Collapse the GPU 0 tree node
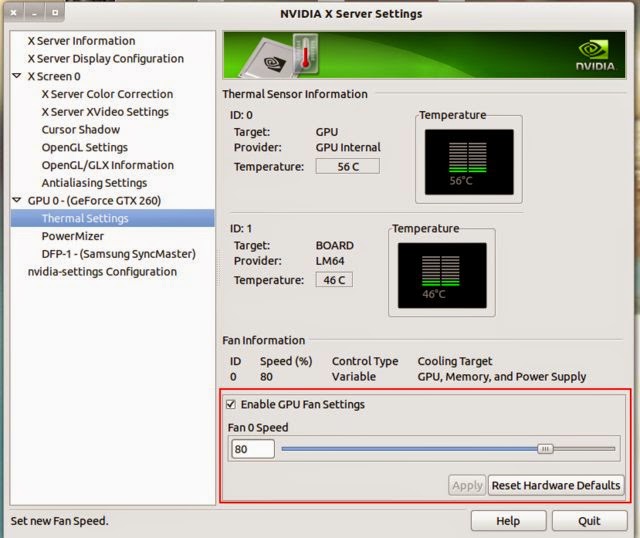The height and width of the screenshot is (538, 640). 17,200
